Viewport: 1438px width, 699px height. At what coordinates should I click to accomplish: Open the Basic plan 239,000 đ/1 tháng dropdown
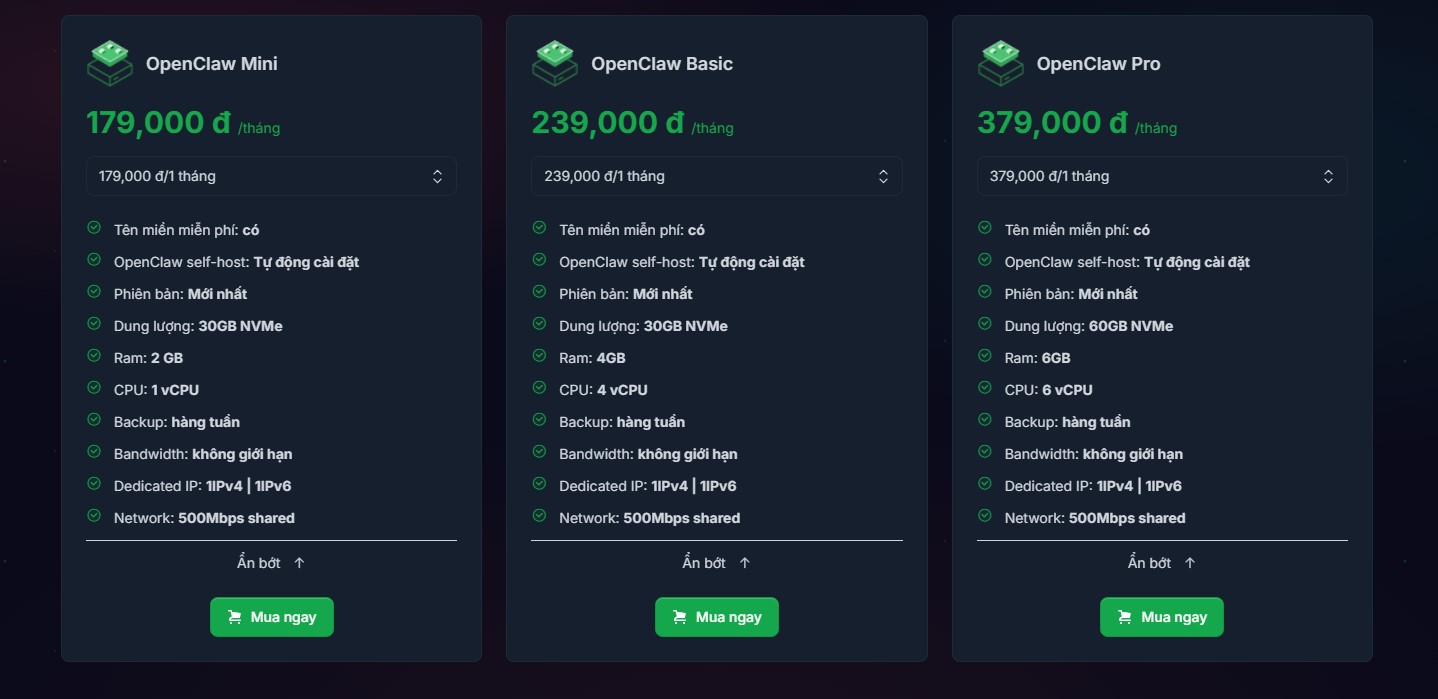tap(716, 175)
